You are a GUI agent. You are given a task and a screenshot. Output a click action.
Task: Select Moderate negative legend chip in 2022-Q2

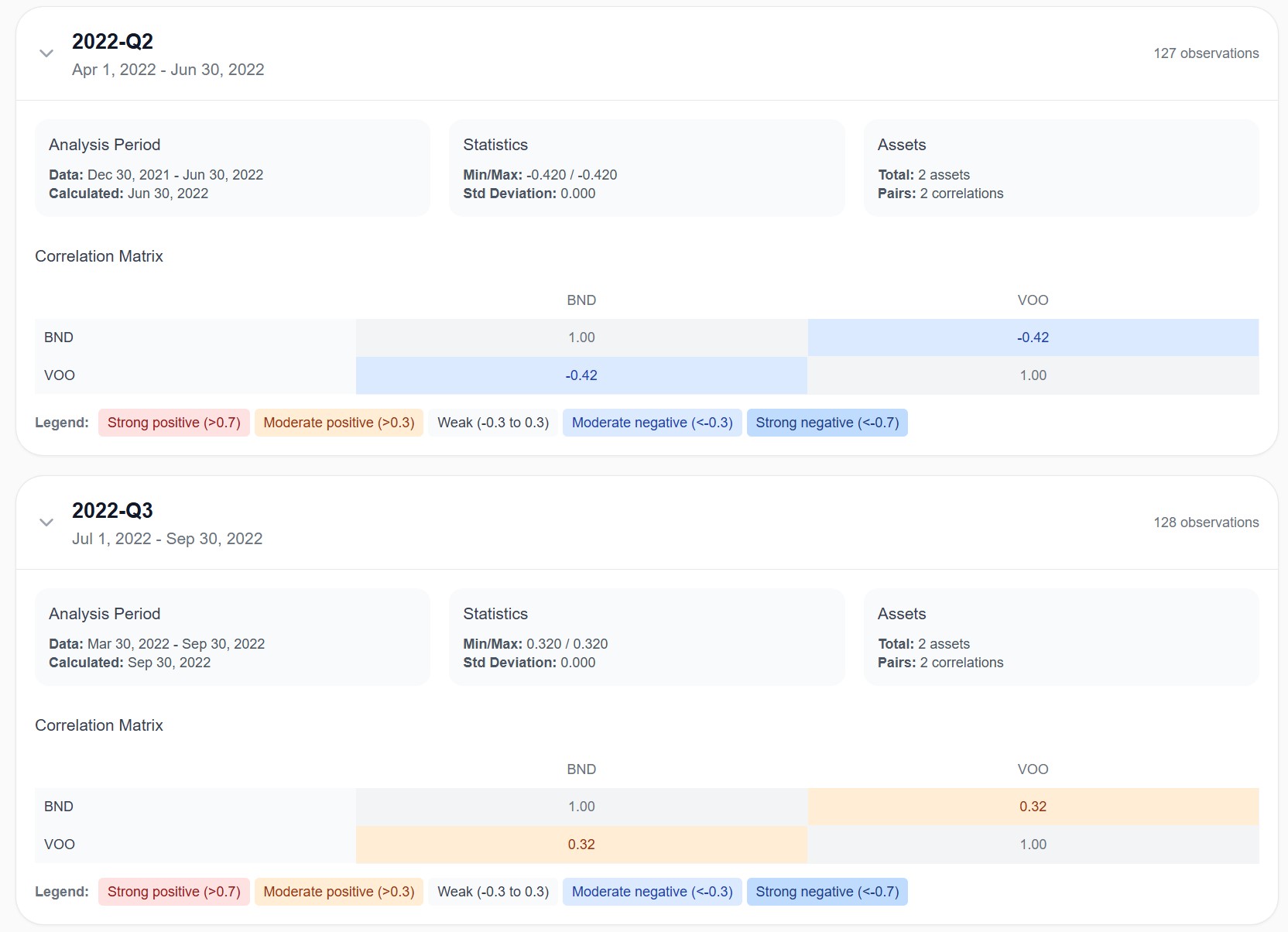(652, 423)
